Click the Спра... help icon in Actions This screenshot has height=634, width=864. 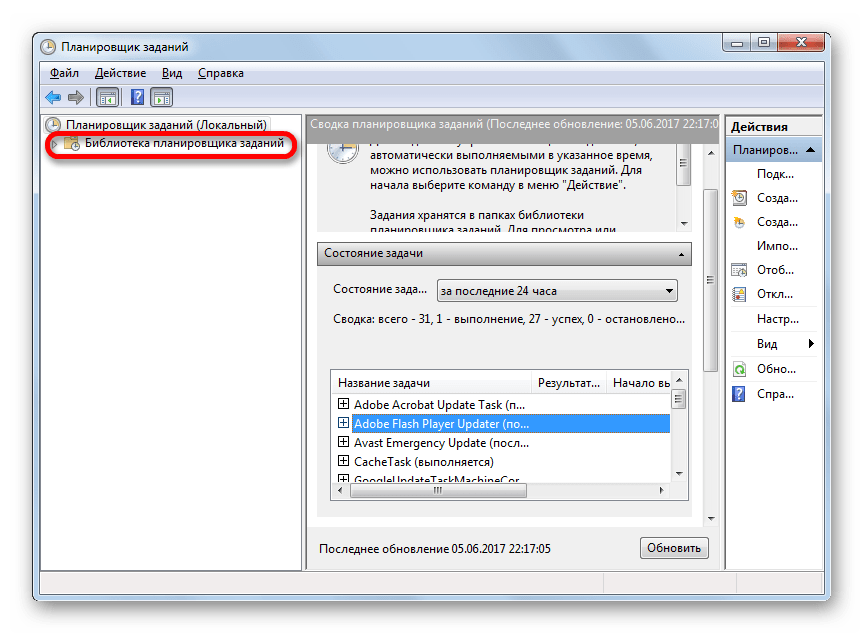click(739, 394)
